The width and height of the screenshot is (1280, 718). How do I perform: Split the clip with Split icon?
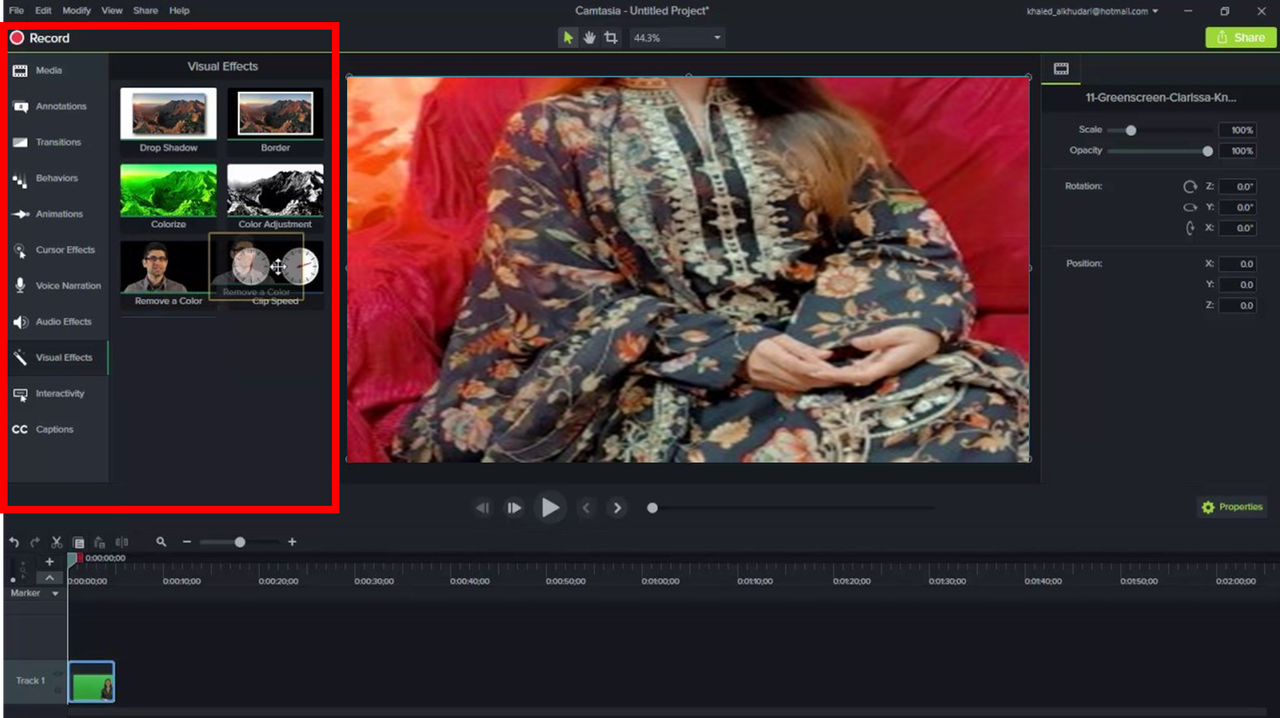pos(122,542)
